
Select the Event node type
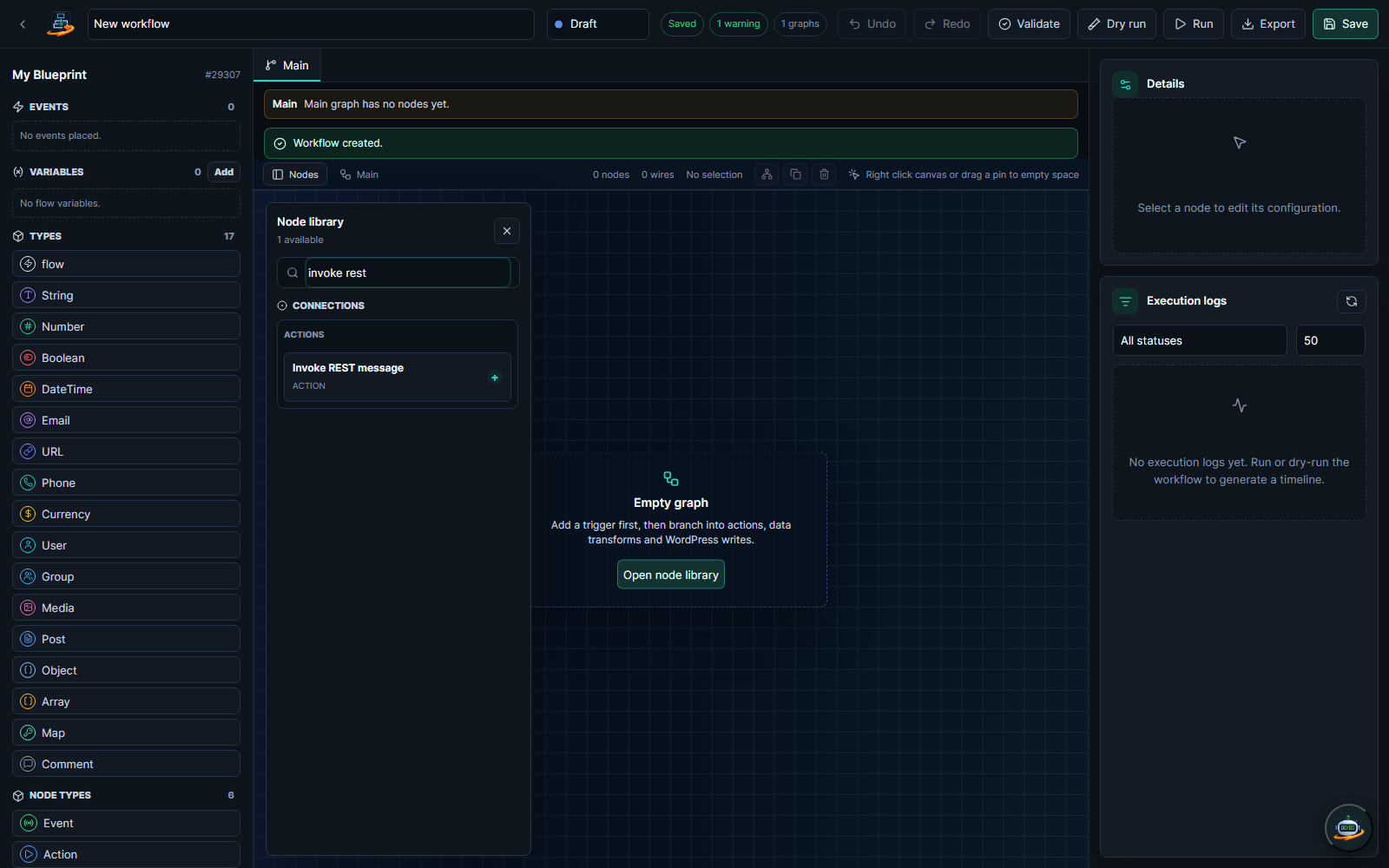click(126, 823)
